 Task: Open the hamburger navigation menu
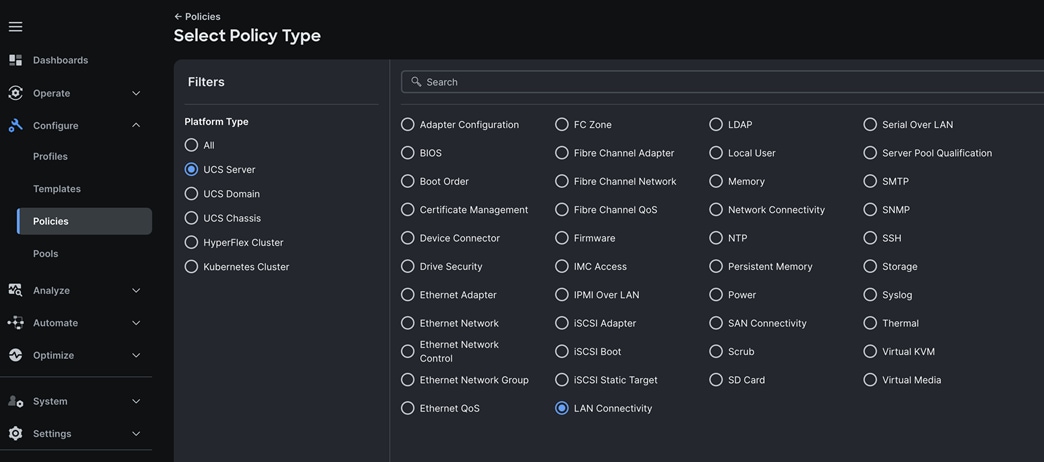[x=15, y=27]
